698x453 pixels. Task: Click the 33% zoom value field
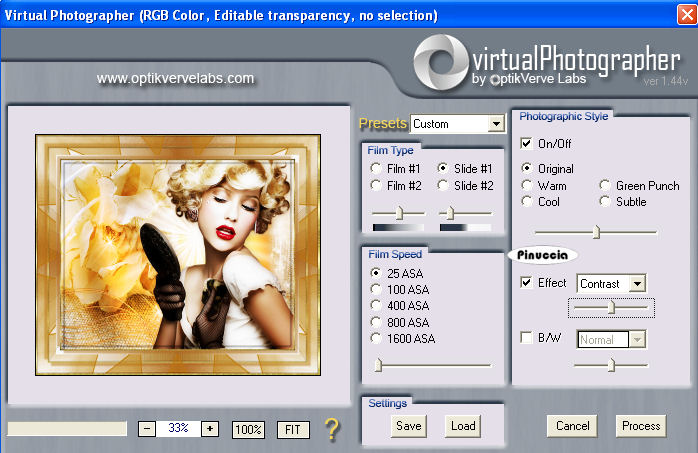(178, 429)
